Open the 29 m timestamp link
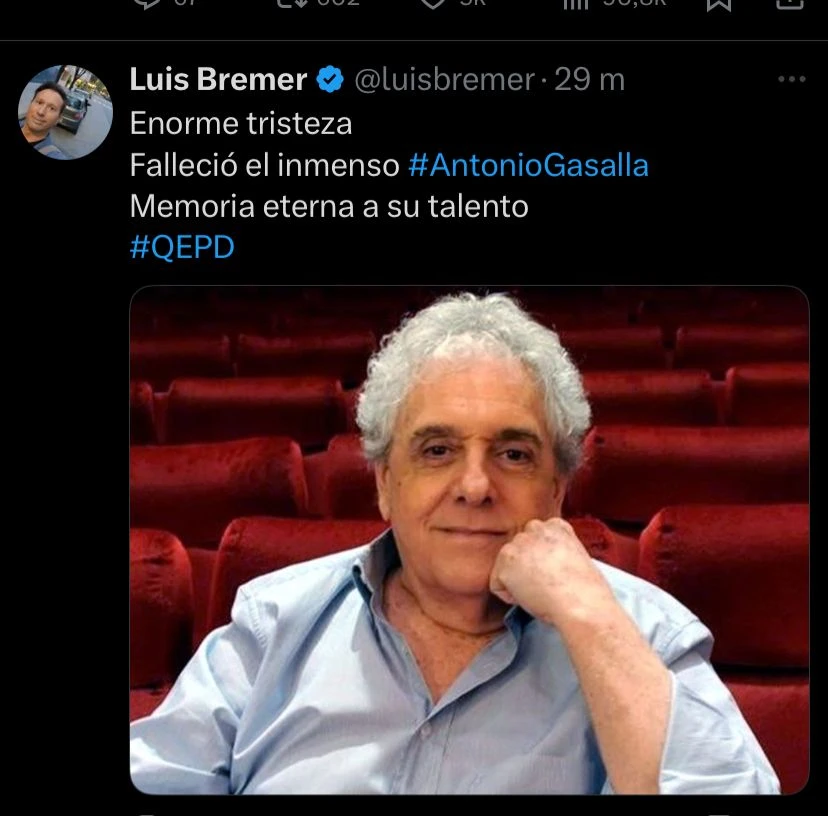Viewport: 828px width, 816px height. click(x=589, y=80)
